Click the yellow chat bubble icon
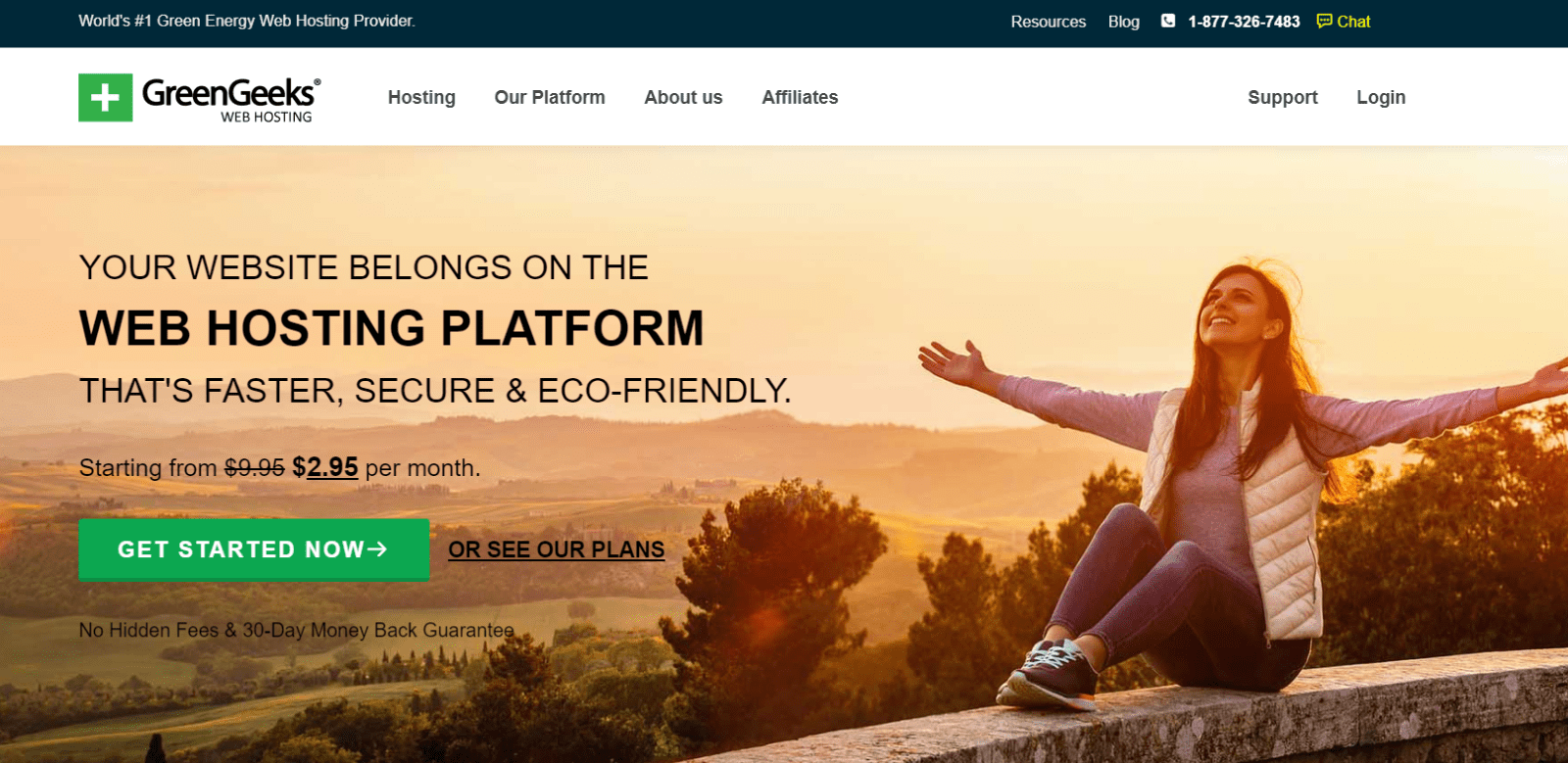The height and width of the screenshot is (763, 1568). (1324, 21)
